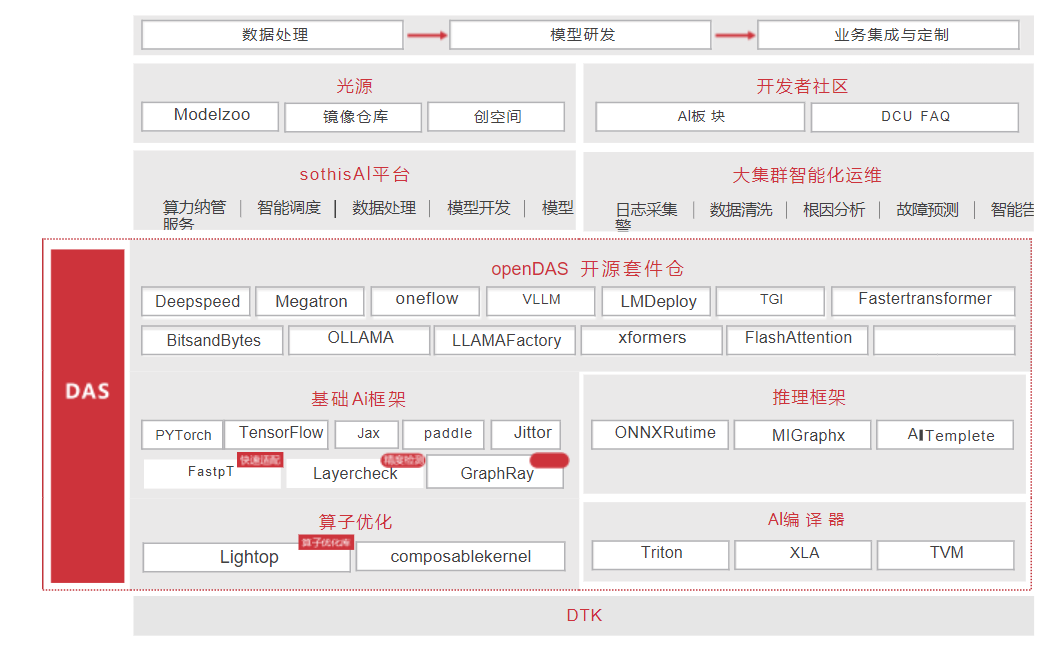The height and width of the screenshot is (645, 1048).
Task: Click the Modelzoo box
Action: click(x=211, y=116)
